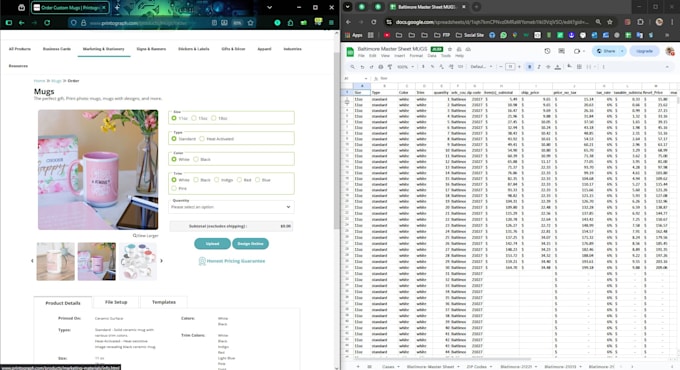
Task: Click the text color icon in Sheets
Action: coord(558,67)
